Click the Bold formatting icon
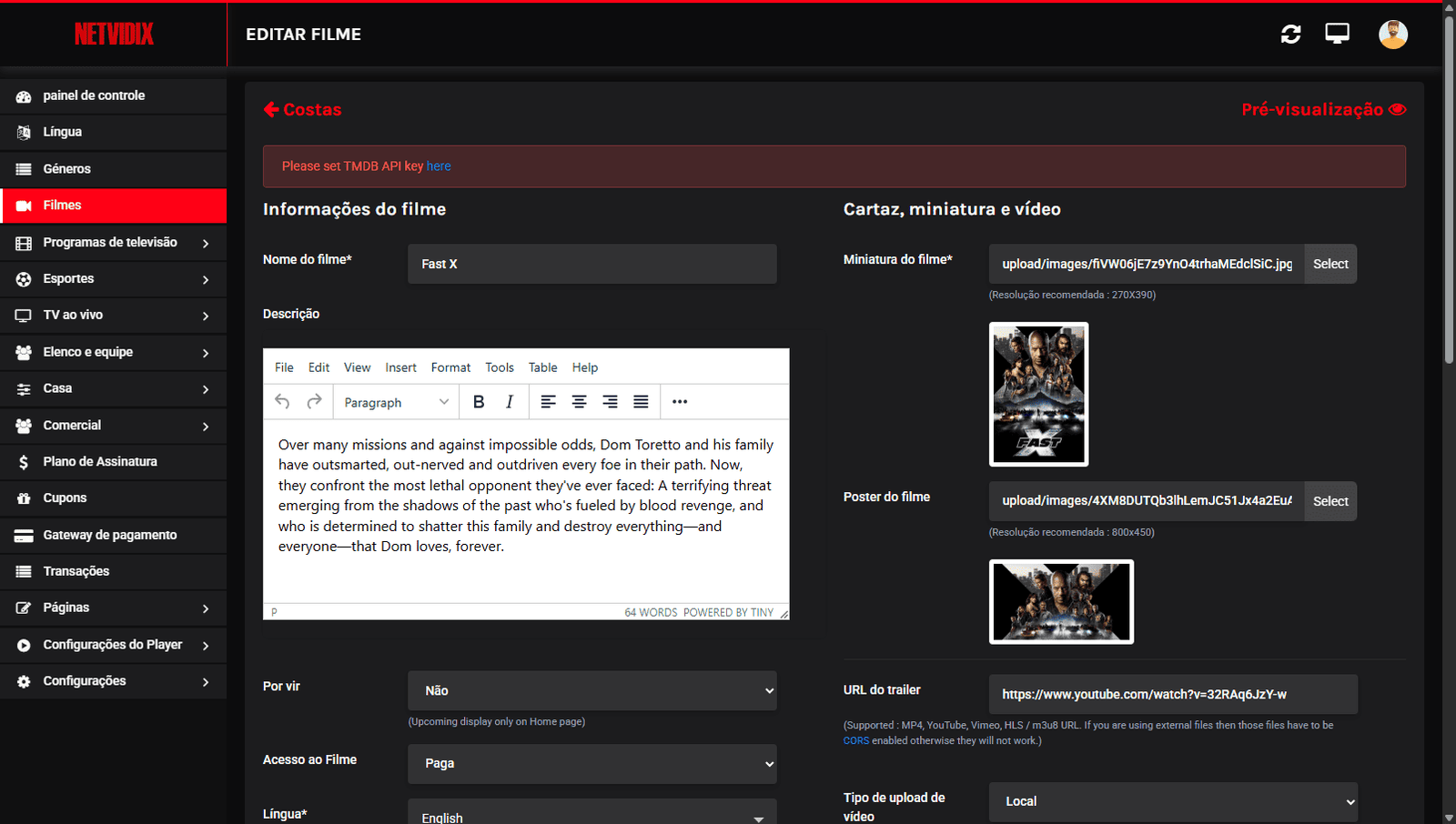The image size is (1456, 824). [479, 402]
